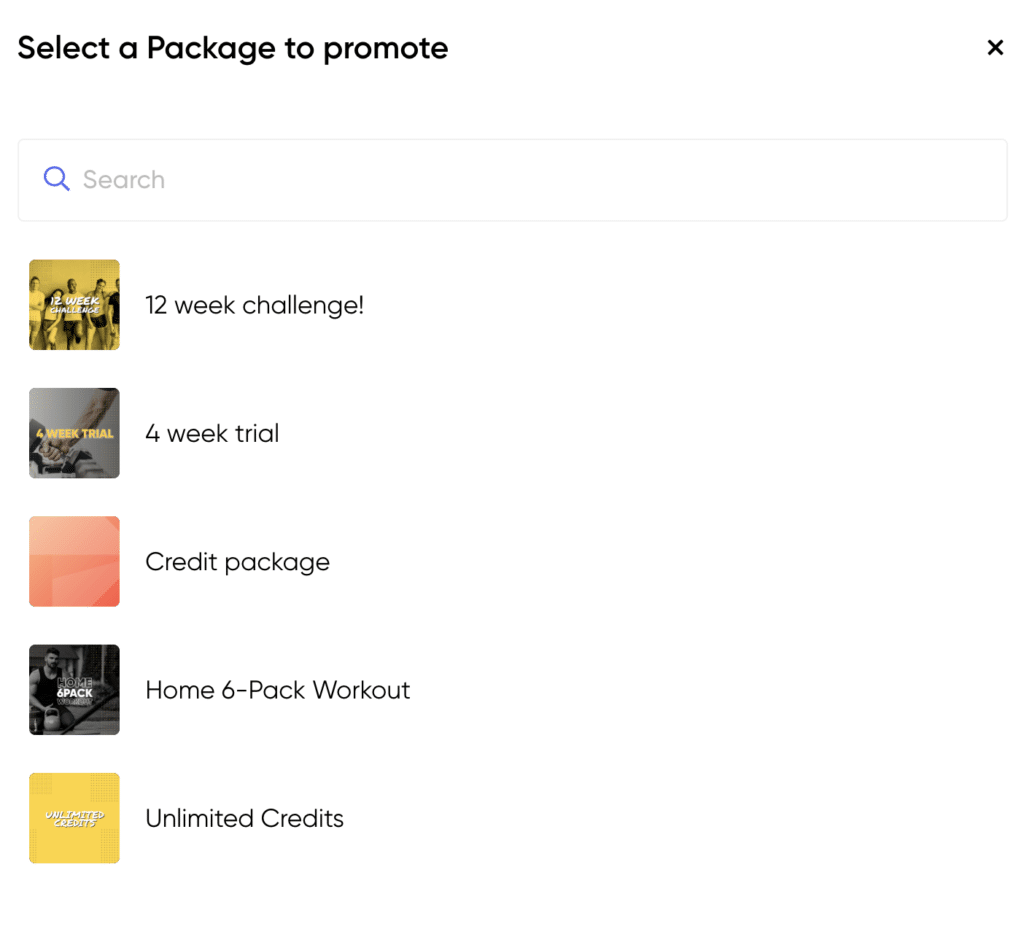
Task: Click "12 WEEK CHALLENGE" text on group photo
Action: [x=74, y=304]
